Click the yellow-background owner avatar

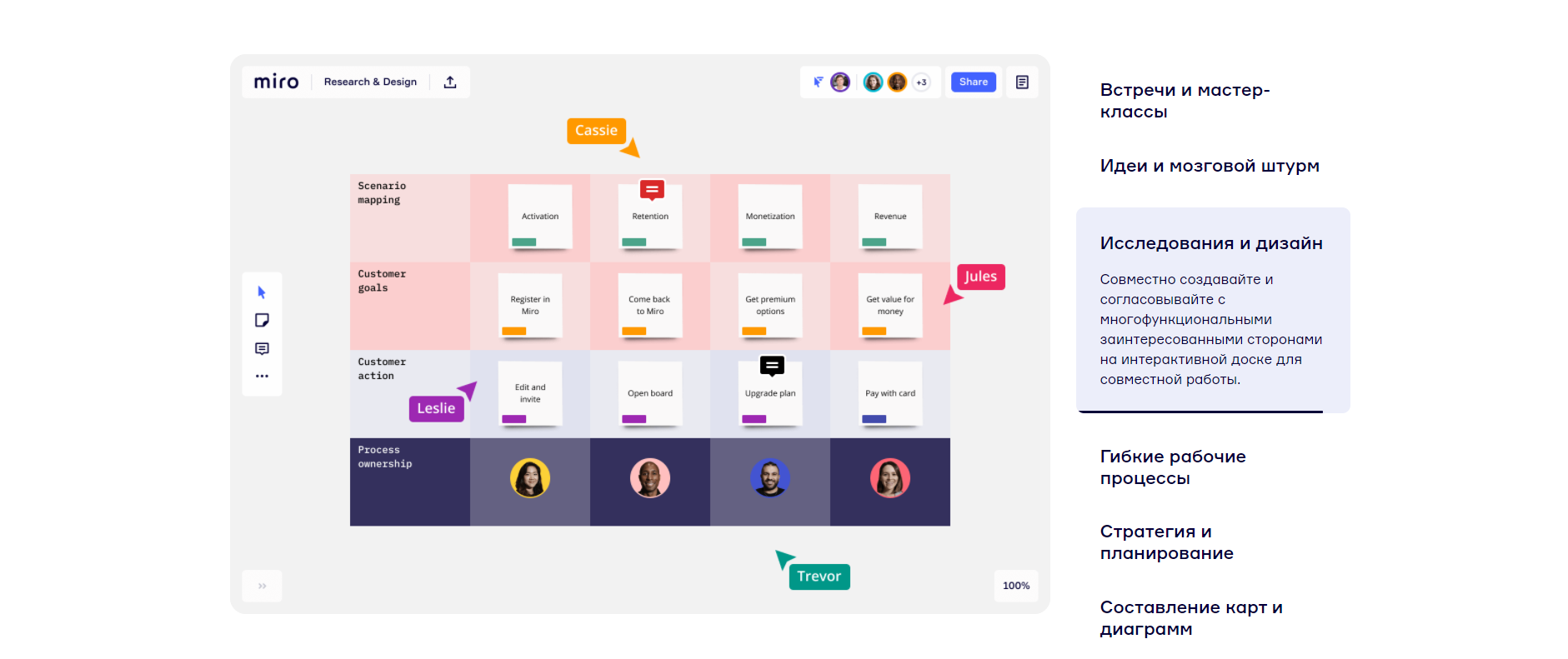(x=530, y=478)
